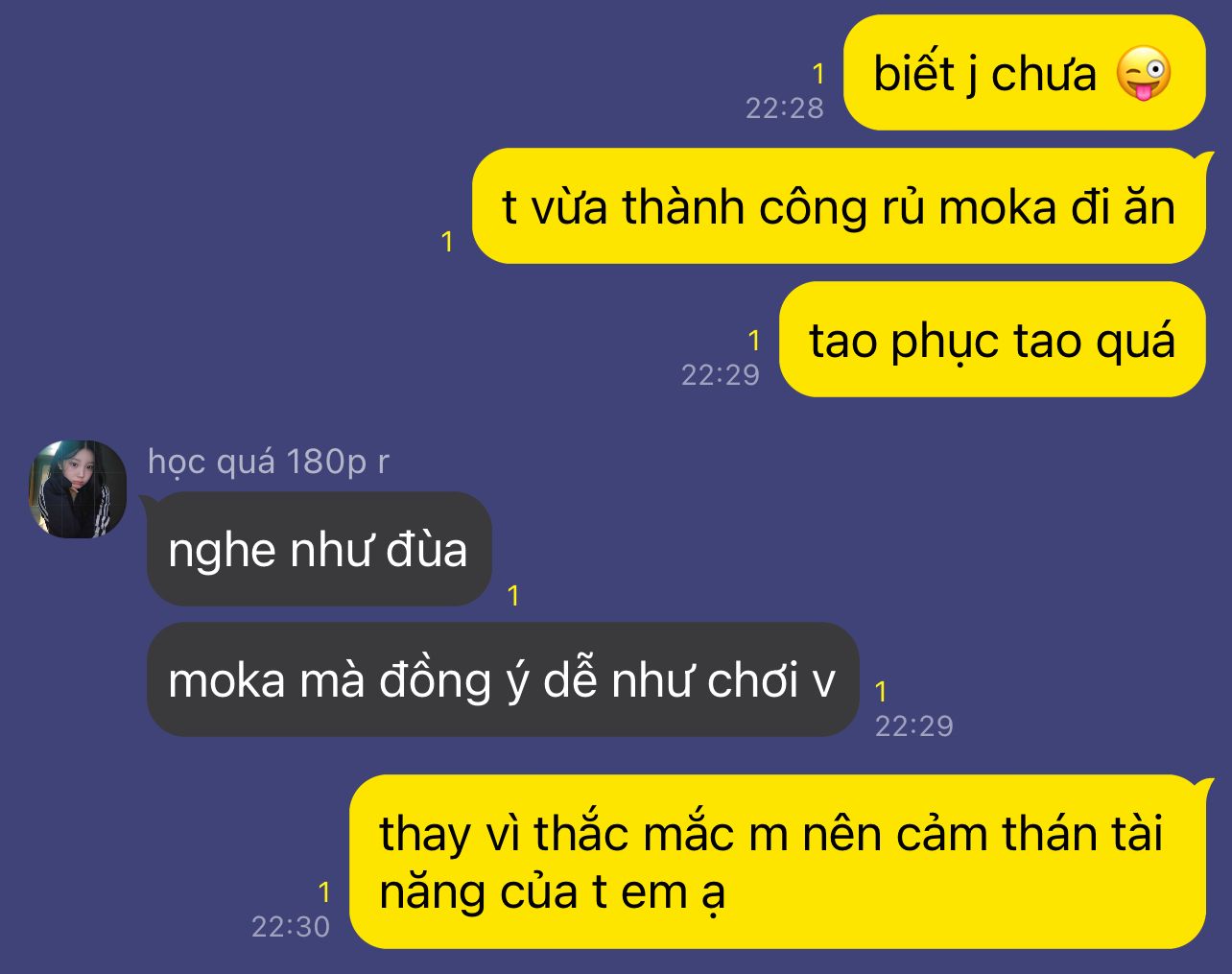Click unread count beside "t vừa thành công" message
This screenshot has width=1232, height=974.
tap(447, 242)
